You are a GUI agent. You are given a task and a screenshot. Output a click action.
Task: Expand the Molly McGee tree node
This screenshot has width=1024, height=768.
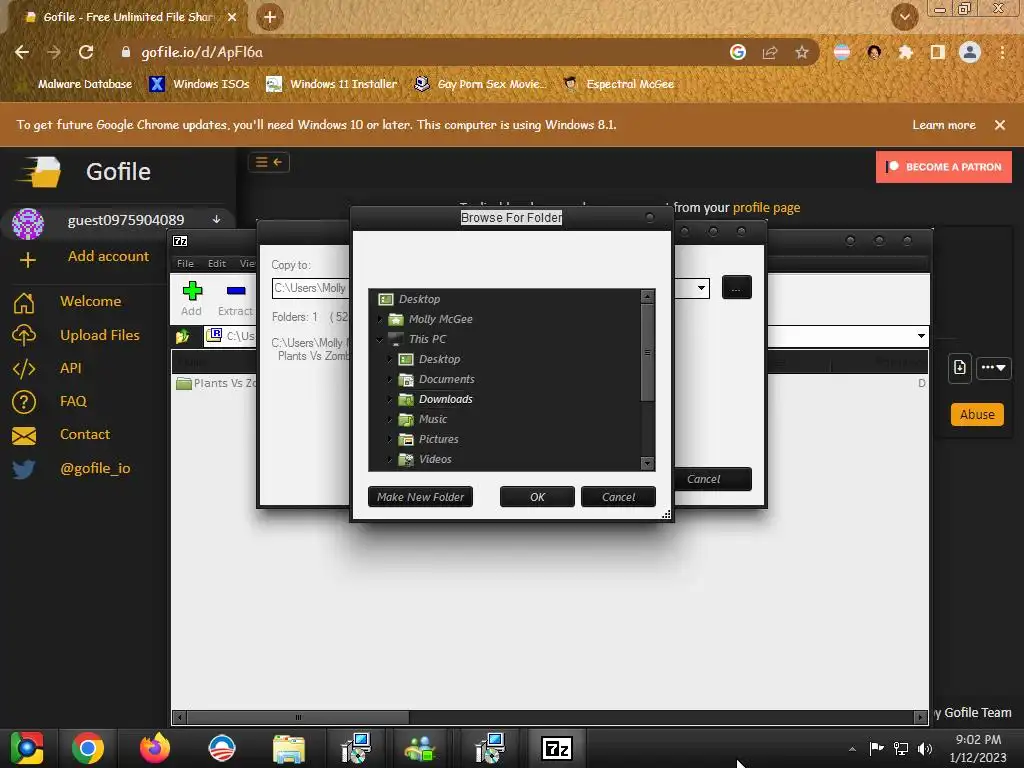pos(380,319)
